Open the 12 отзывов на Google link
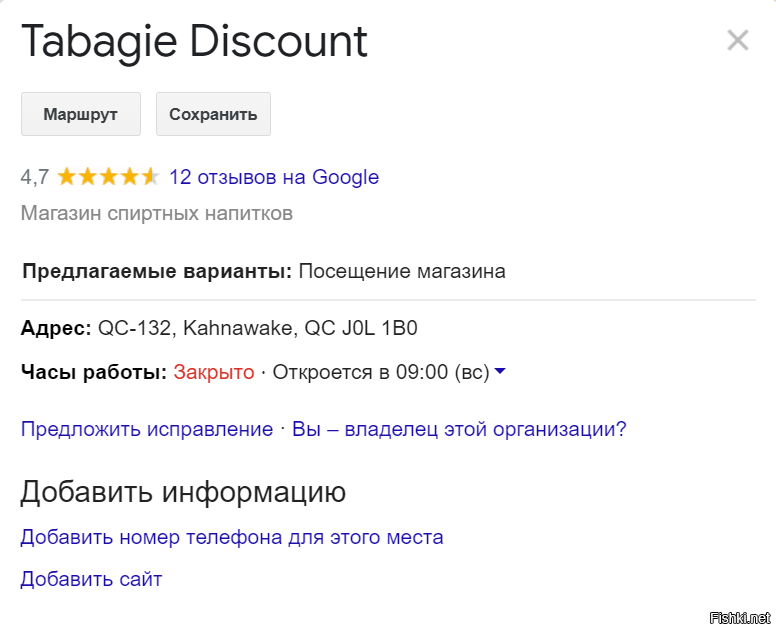The image size is (776, 630). pyautogui.click(x=274, y=178)
